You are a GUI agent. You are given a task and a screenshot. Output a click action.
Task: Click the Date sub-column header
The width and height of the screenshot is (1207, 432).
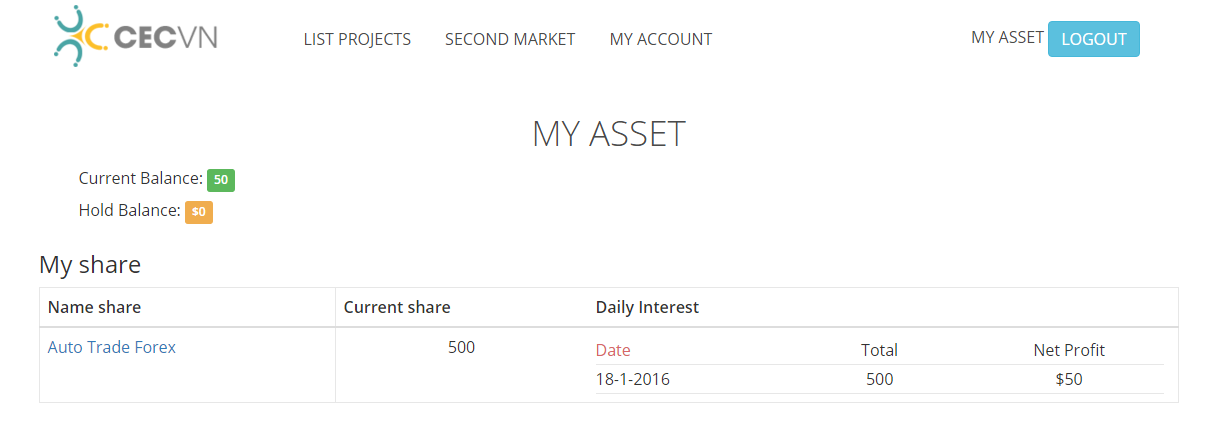pyautogui.click(x=613, y=350)
